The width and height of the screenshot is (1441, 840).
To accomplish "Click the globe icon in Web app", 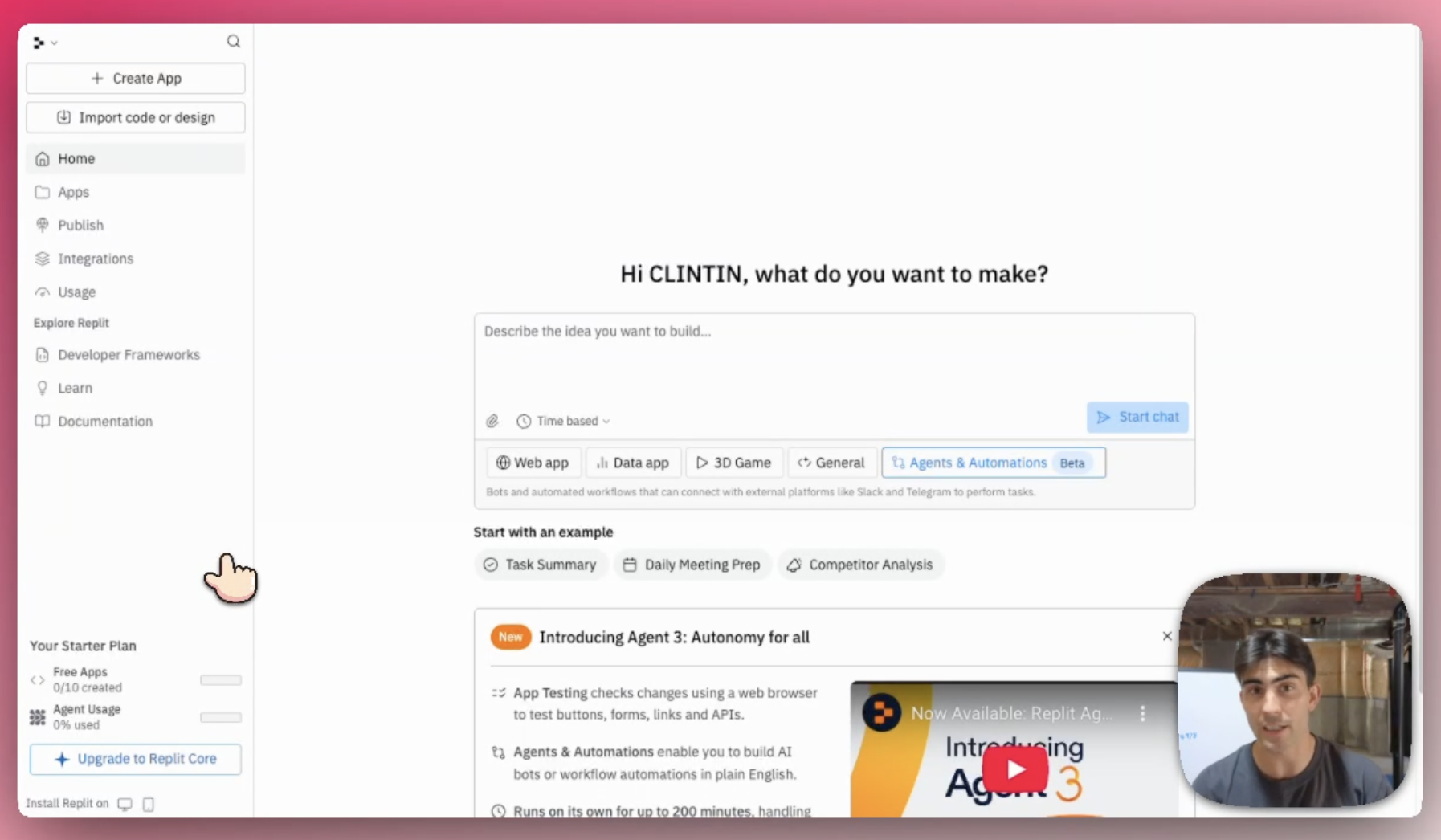I will pyautogui.click(x=503, y=463).
